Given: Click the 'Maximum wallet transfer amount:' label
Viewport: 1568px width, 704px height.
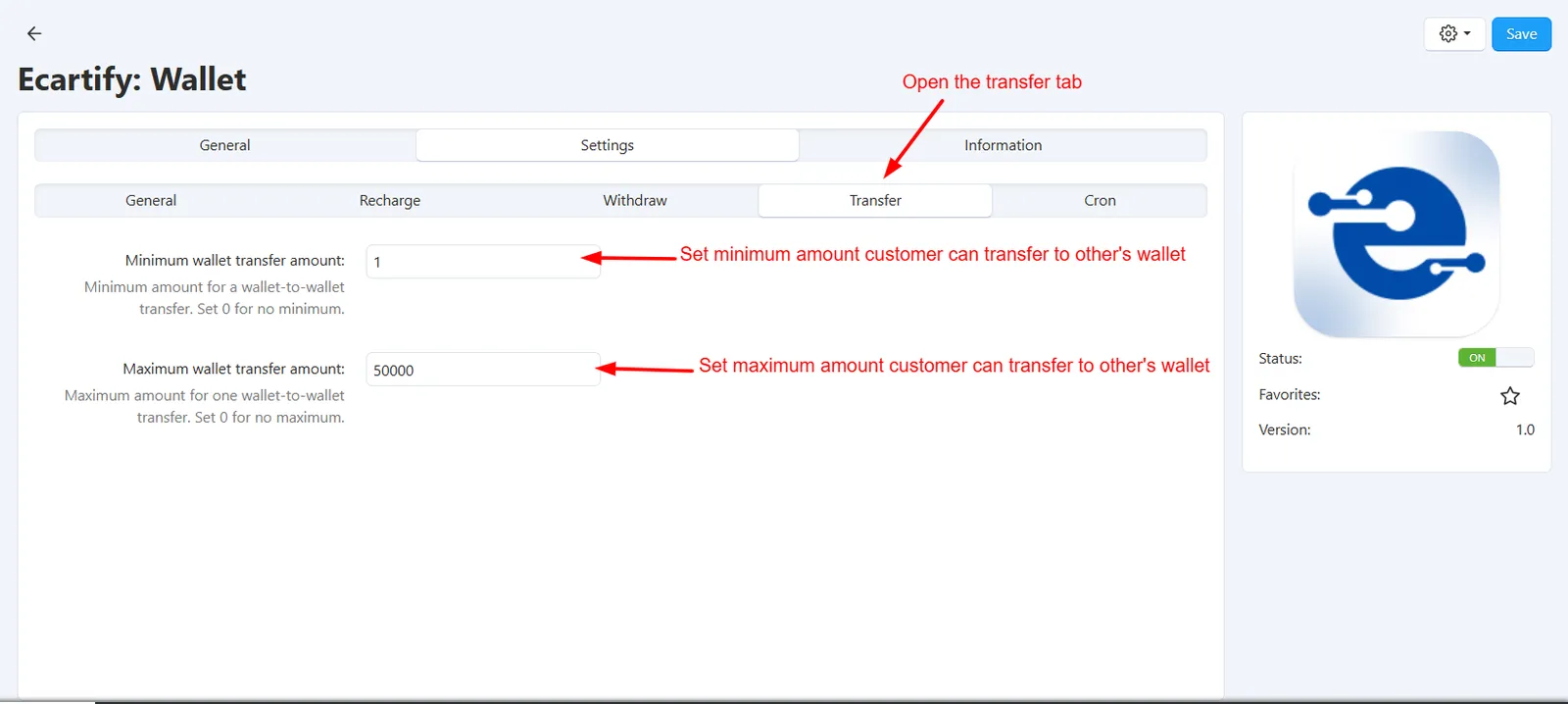Looking at the screenshot, I should tap(234, 369).
